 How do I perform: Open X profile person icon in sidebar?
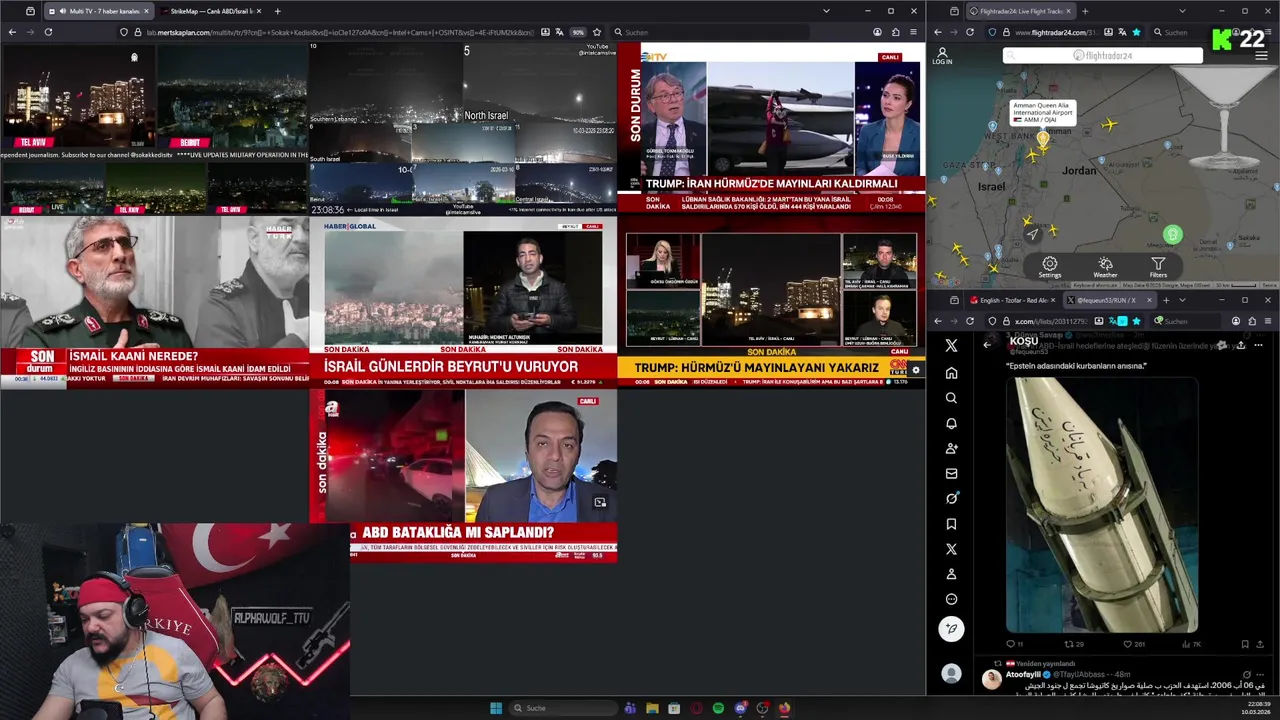(951, 574)
